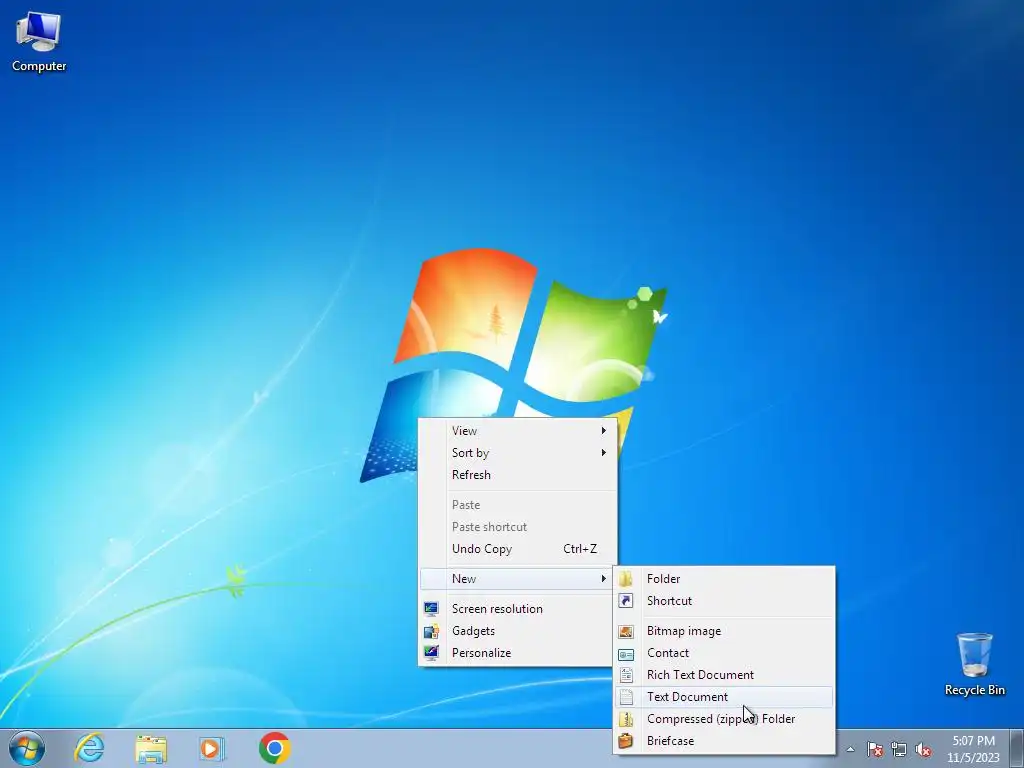Screen dimensions: 1024x768
Task: Click the network status tray icon
Action: [899, 749]
